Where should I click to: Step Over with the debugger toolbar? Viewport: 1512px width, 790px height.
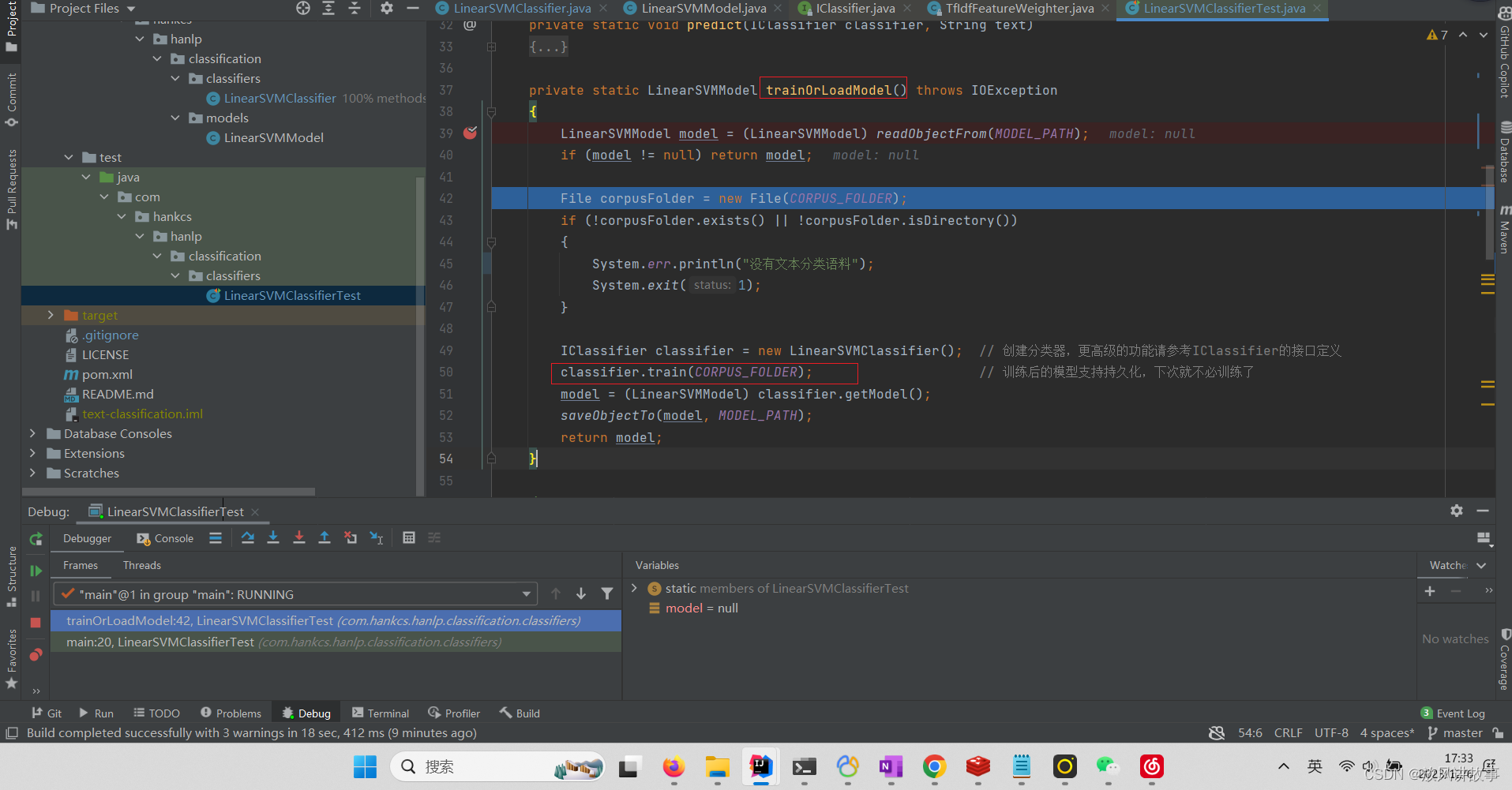click(x=247, y=538)
